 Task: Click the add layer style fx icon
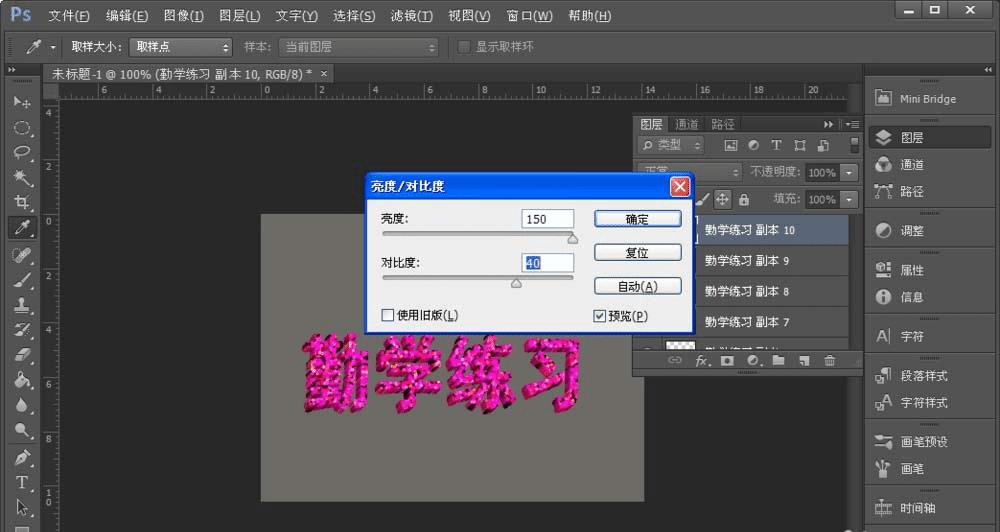[x=702, y=360]
